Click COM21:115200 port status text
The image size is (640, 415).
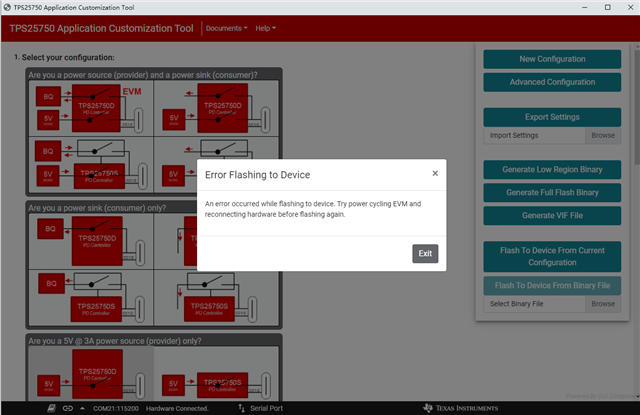click(x=116, y=408)
